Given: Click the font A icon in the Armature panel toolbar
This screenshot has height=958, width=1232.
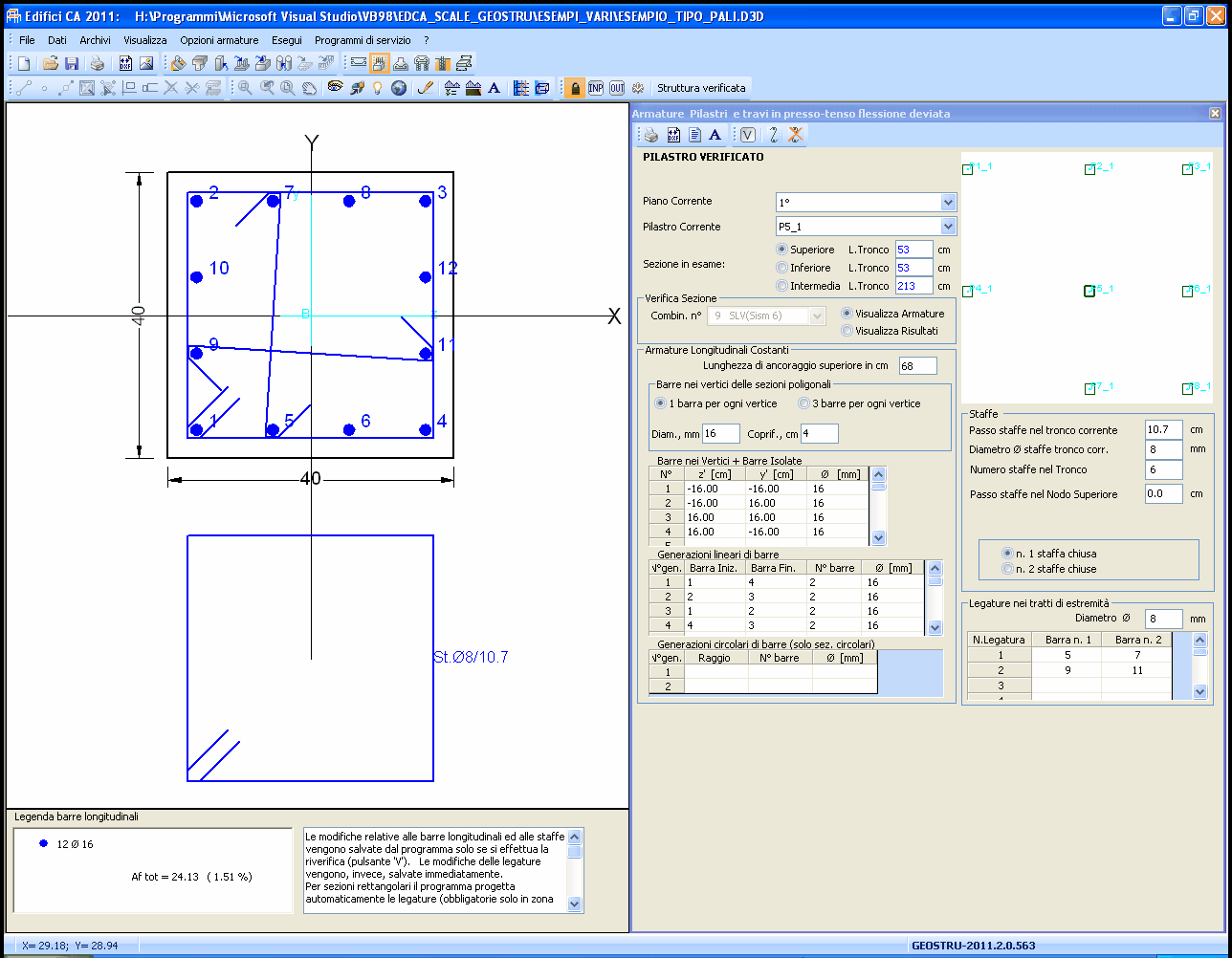Looking at the screenshot, I should click(x=715, y=135).
